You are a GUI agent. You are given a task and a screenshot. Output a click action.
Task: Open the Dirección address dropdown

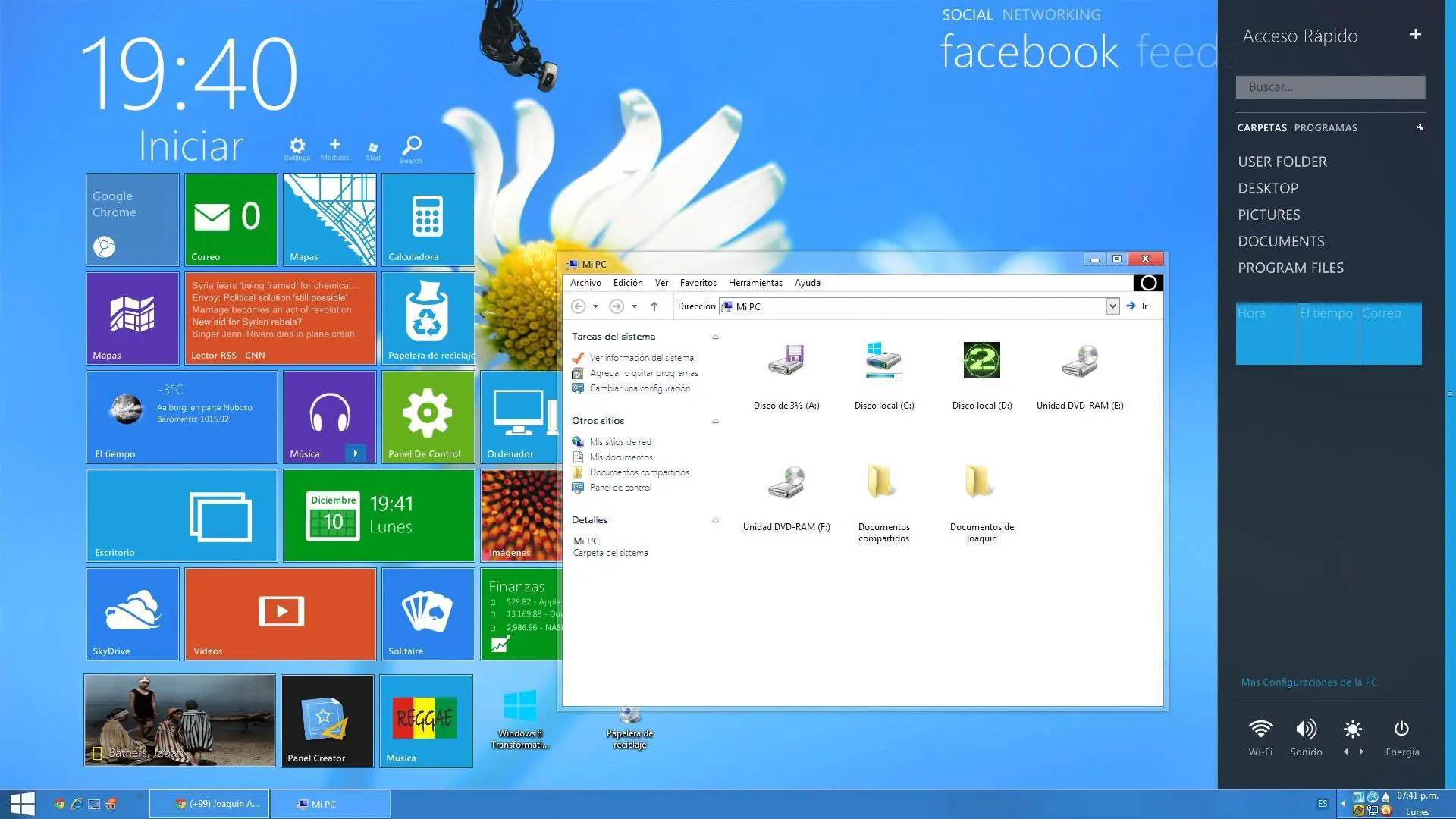(x=1112, y=306)
